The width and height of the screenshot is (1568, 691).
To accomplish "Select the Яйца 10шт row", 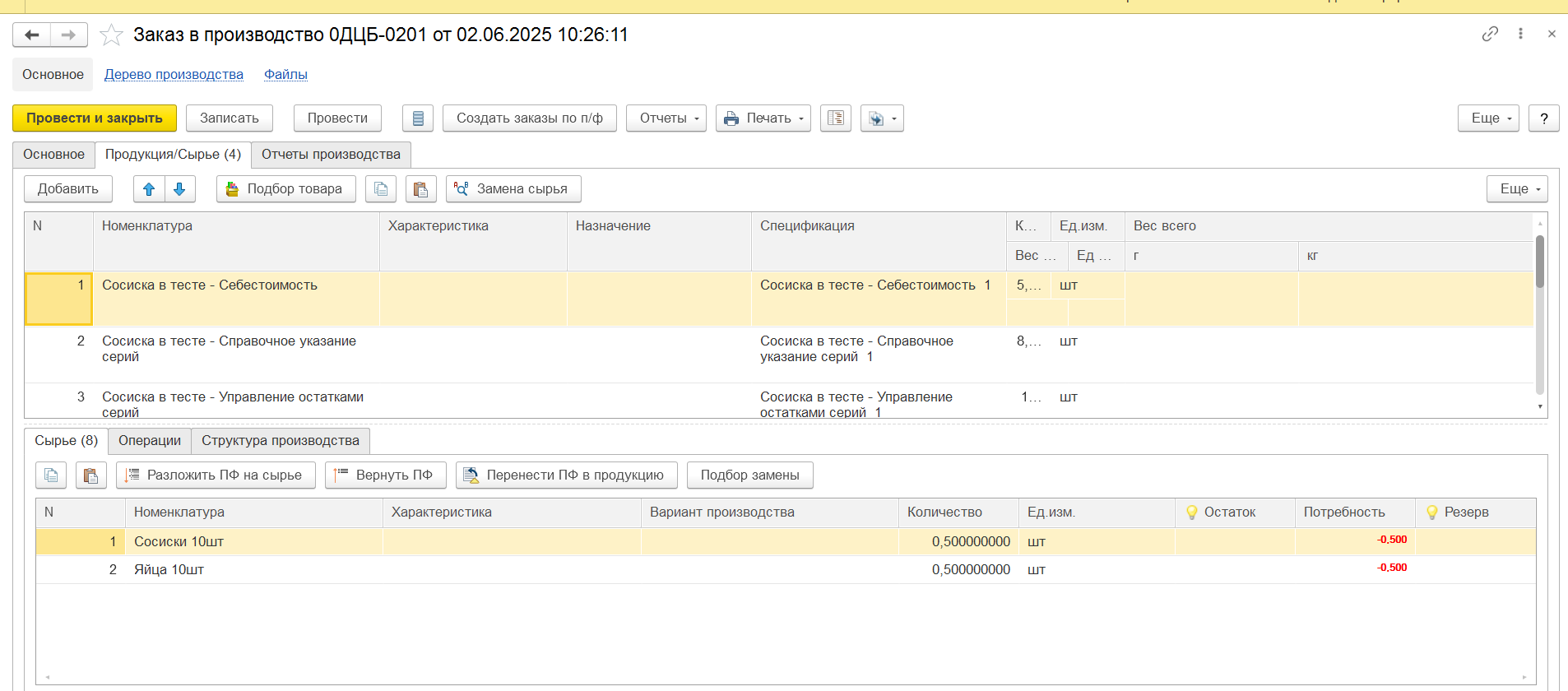I will pos(169,570).
